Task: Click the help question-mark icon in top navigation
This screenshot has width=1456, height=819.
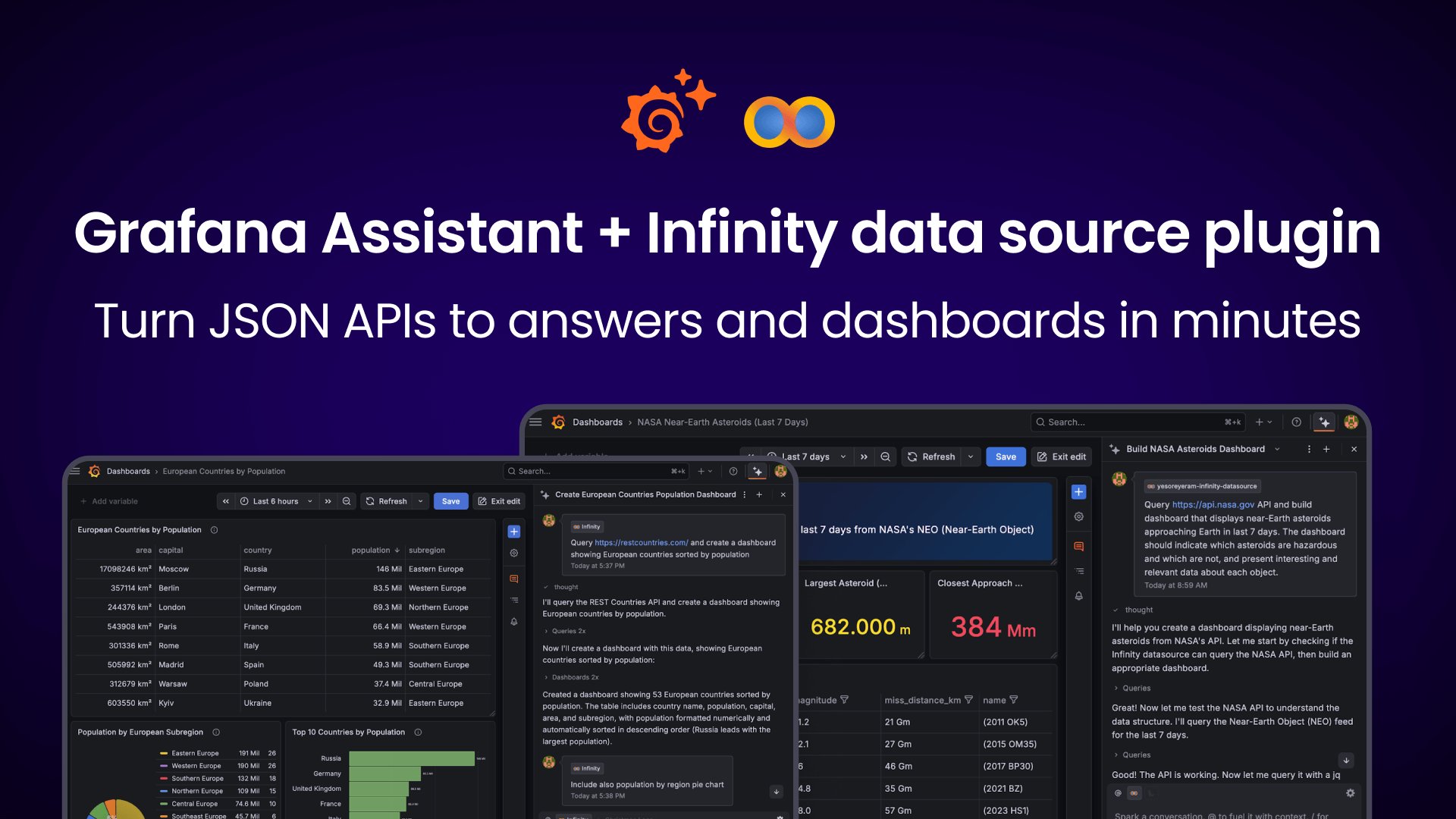Action: tap(1296, 422)
